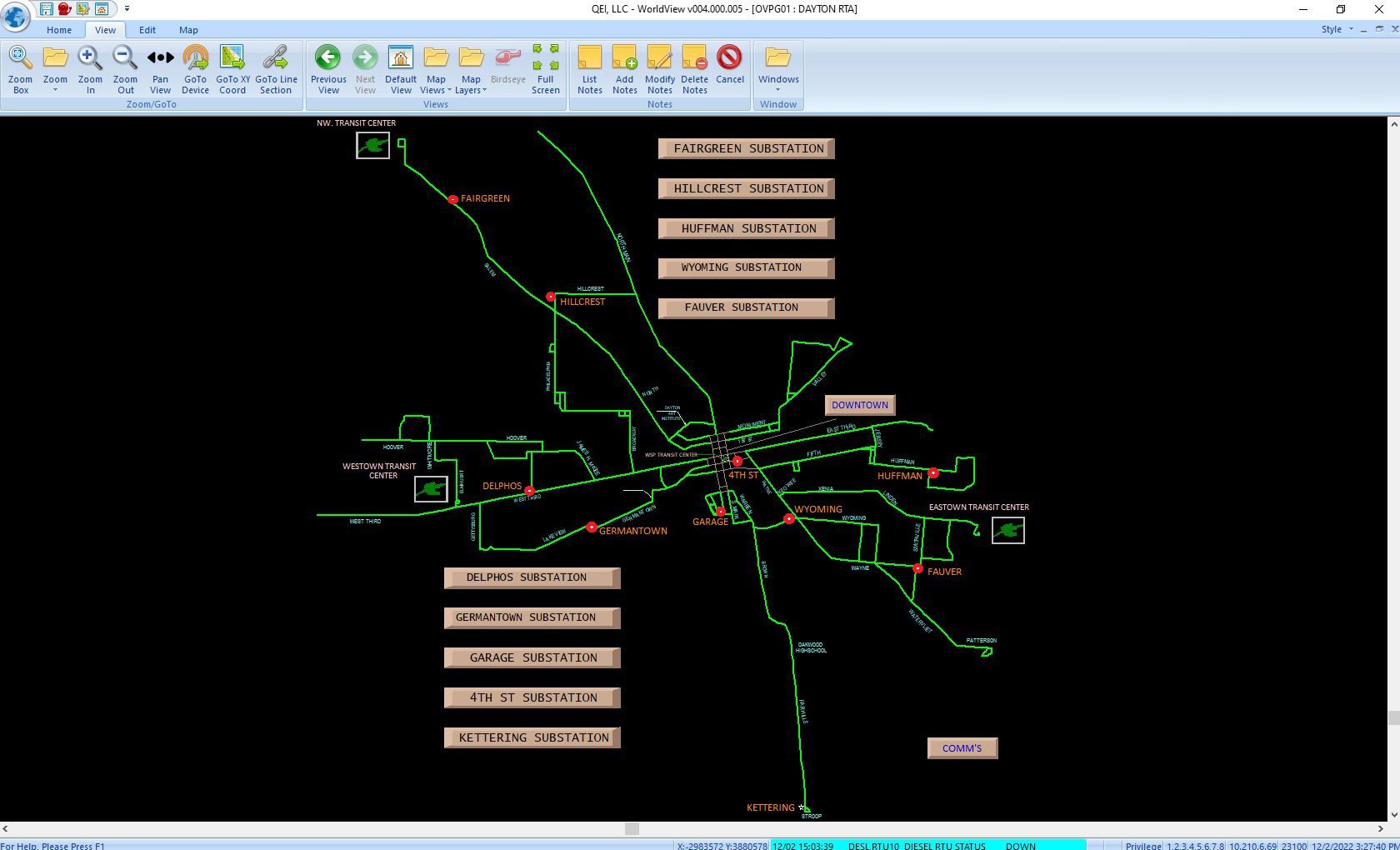Viewport: 1400px width, 850px height.
Task: Select the Zoom Box tool
Action: coord(20,70)
